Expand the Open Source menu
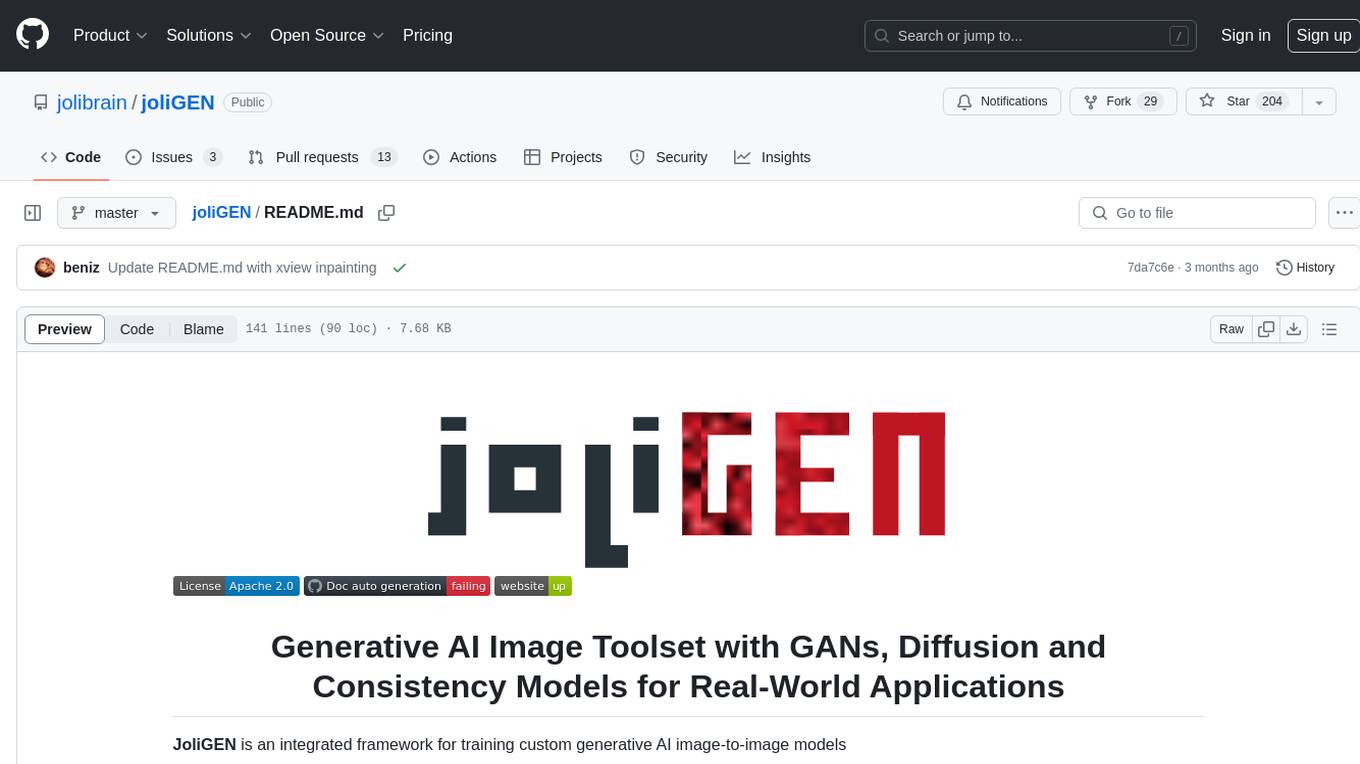The height and width of the screenshot is (764, 1360). 327,35
